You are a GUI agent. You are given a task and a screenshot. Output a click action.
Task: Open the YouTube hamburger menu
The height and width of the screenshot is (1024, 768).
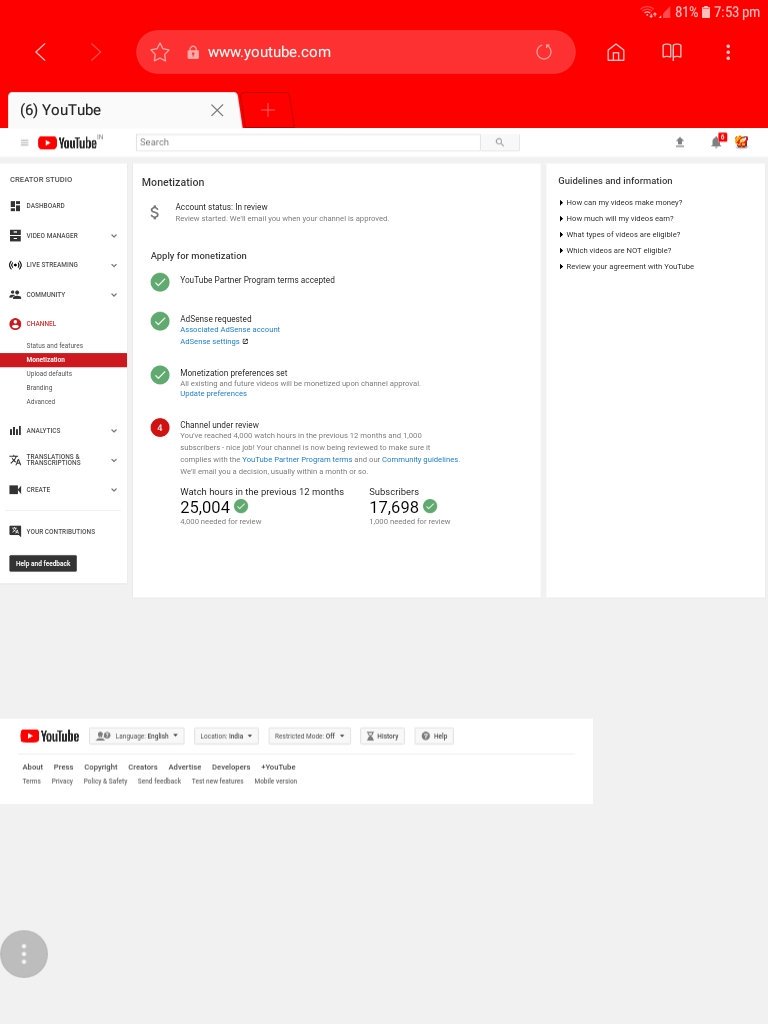[x=24, y=142]
